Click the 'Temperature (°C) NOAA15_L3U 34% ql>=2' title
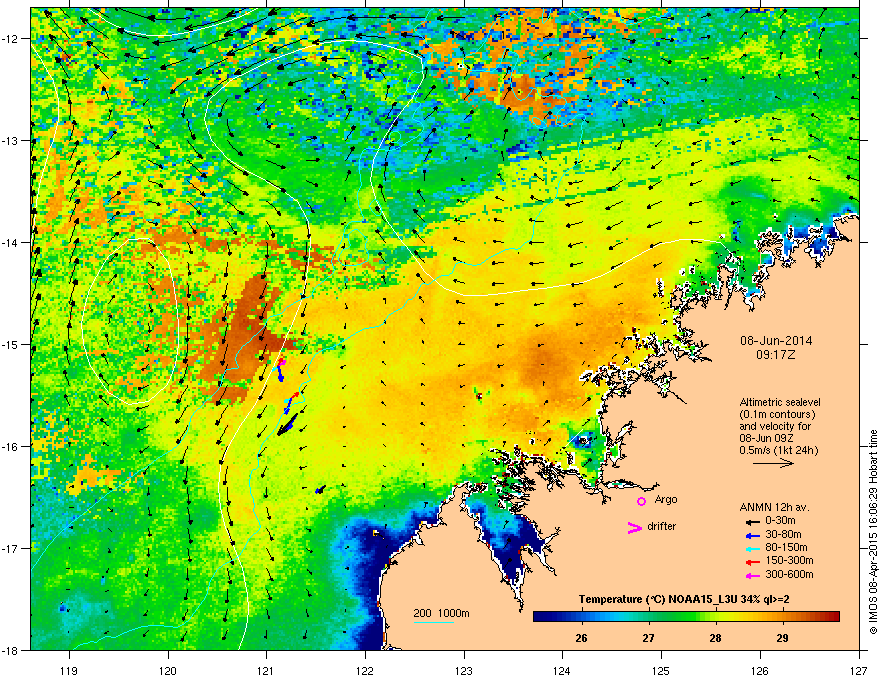Image resolution: width=880 pixels, height=680 pixels. (684, 599)
